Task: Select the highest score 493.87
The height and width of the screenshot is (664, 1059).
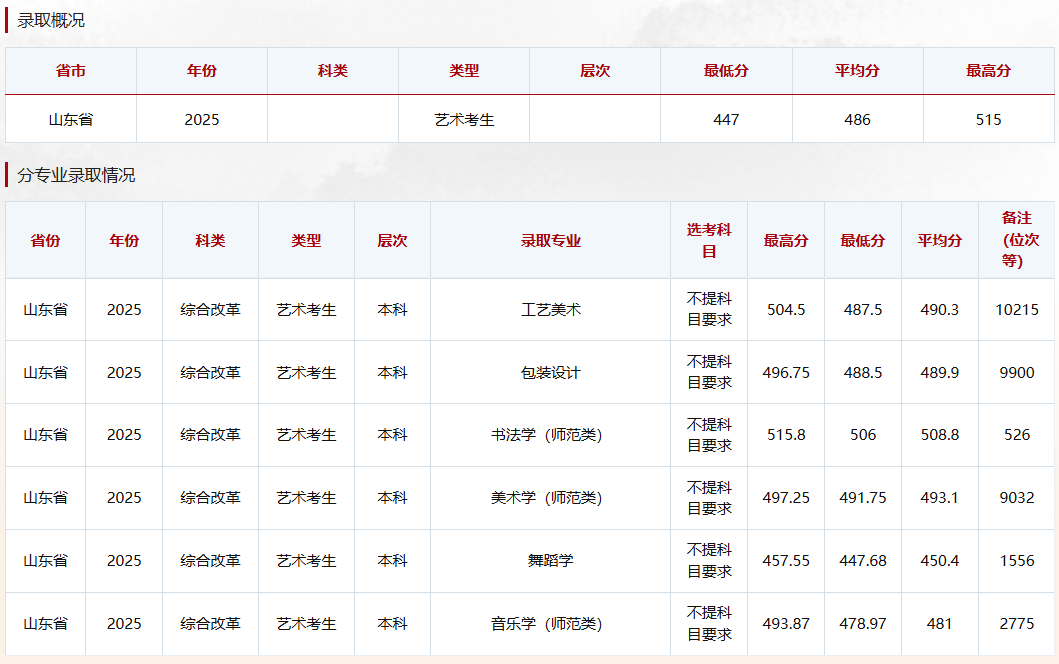Action: pyautogui.click(x=786, y=623)
